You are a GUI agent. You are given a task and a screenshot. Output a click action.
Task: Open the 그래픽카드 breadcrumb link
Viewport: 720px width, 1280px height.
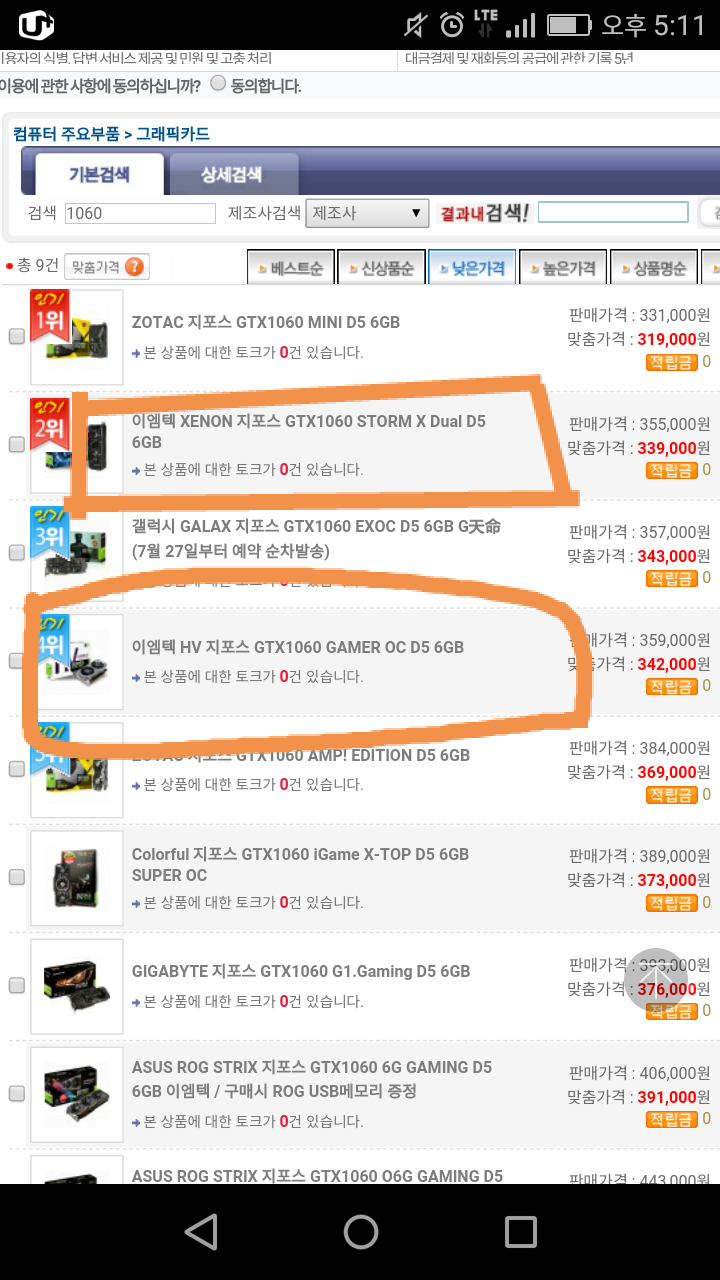pos(173,133)
